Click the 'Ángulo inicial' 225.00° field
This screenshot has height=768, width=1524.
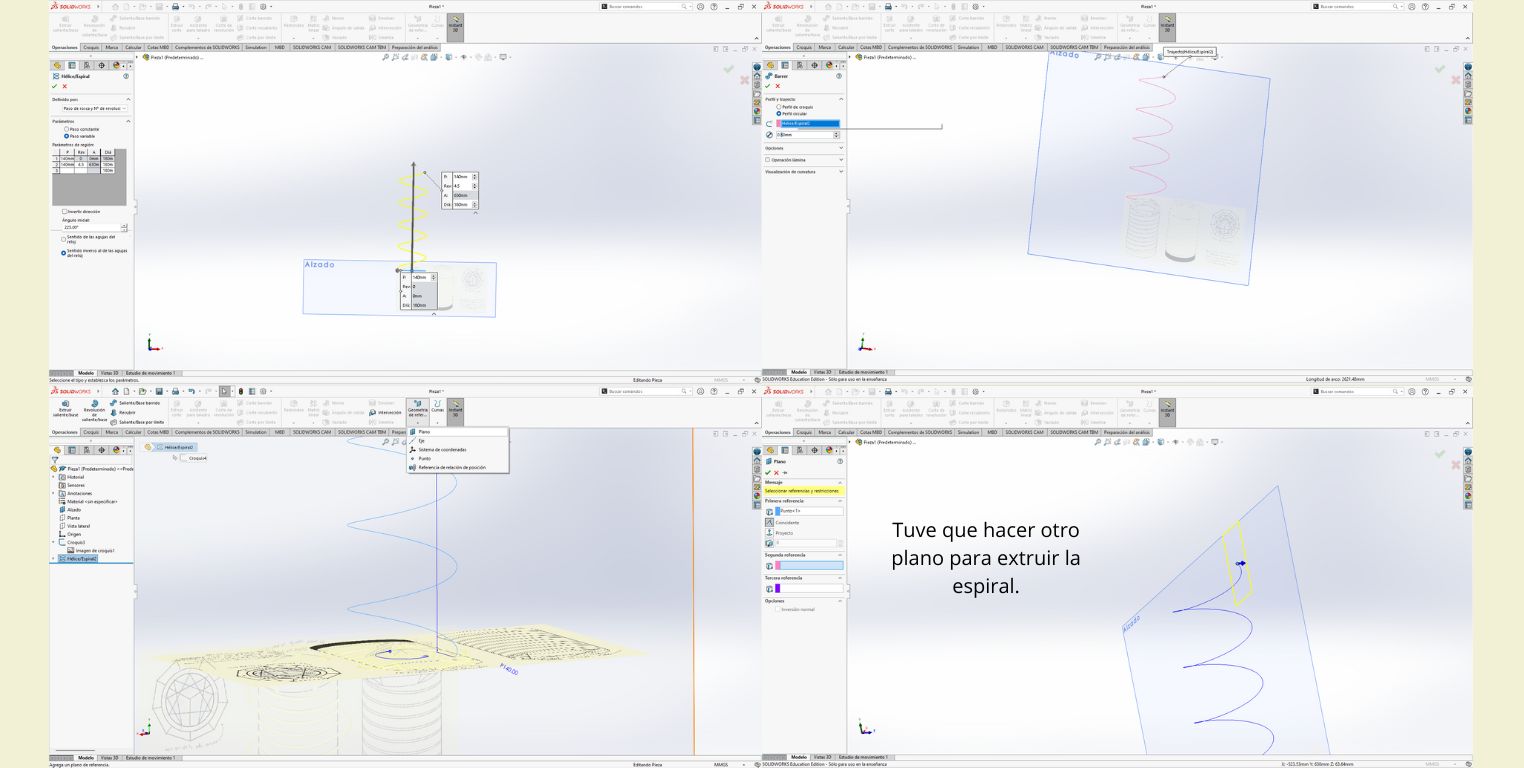[x=91, y=227]
